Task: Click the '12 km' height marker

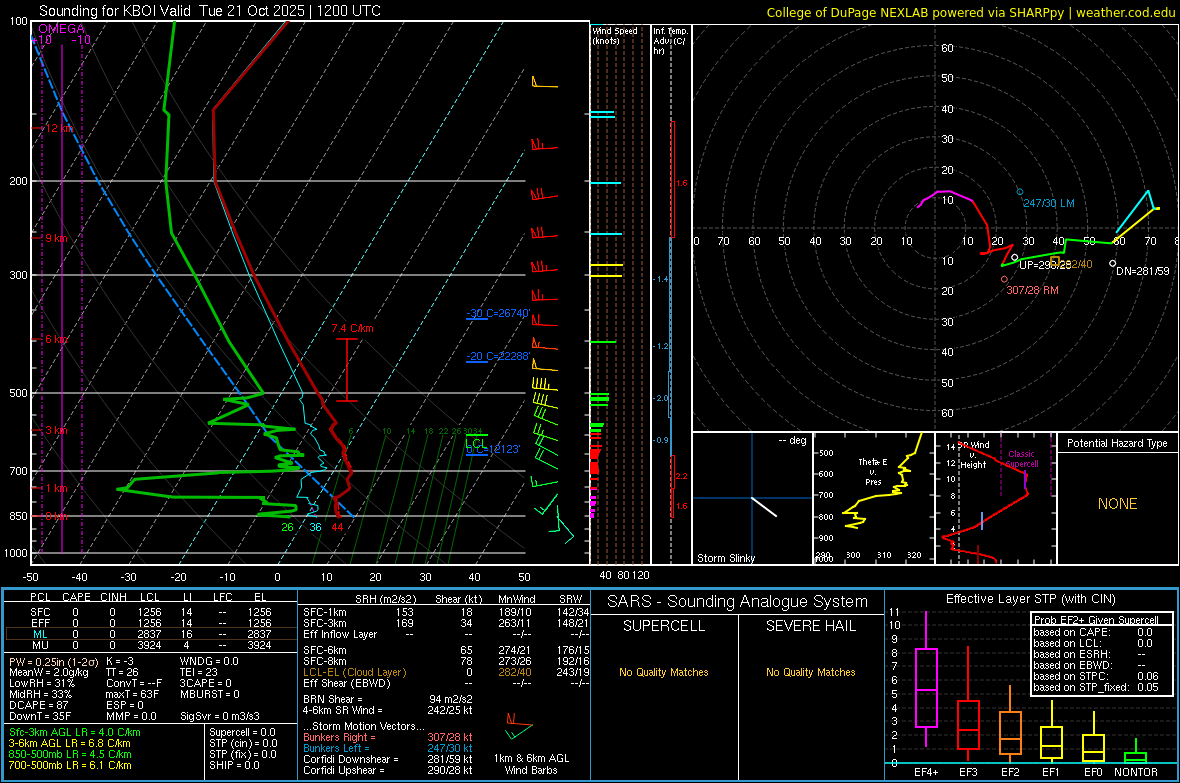Action: click(59, 128)
